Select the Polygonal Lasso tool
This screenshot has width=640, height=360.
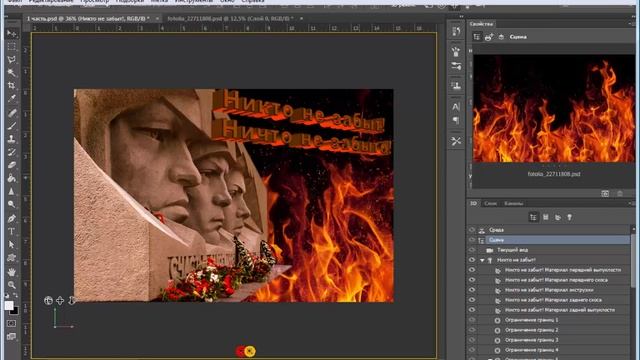(11, 60)
